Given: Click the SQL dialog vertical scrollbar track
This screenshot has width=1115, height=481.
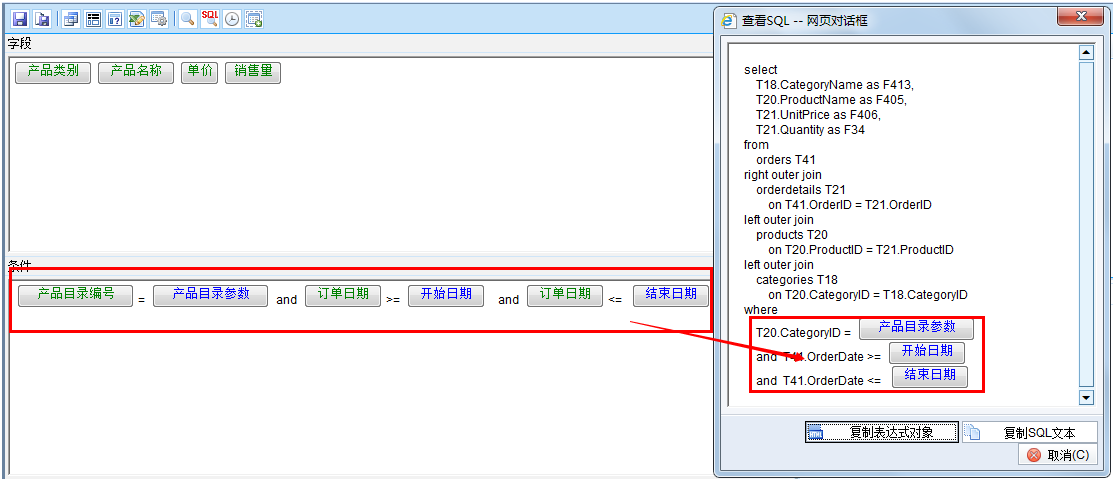Looking at the screenshot, I should point(1086,225).
